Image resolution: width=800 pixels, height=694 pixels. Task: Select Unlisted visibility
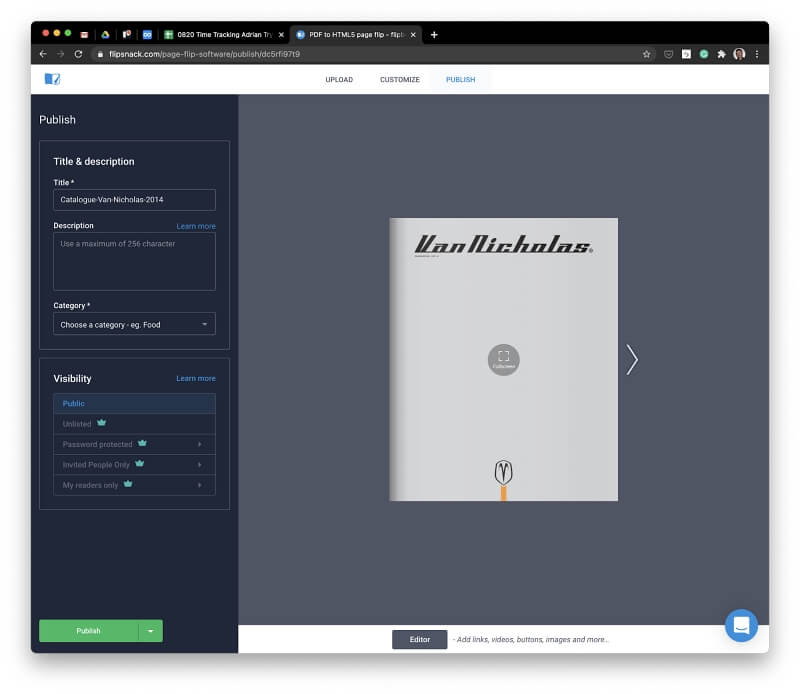pos(134,424)
